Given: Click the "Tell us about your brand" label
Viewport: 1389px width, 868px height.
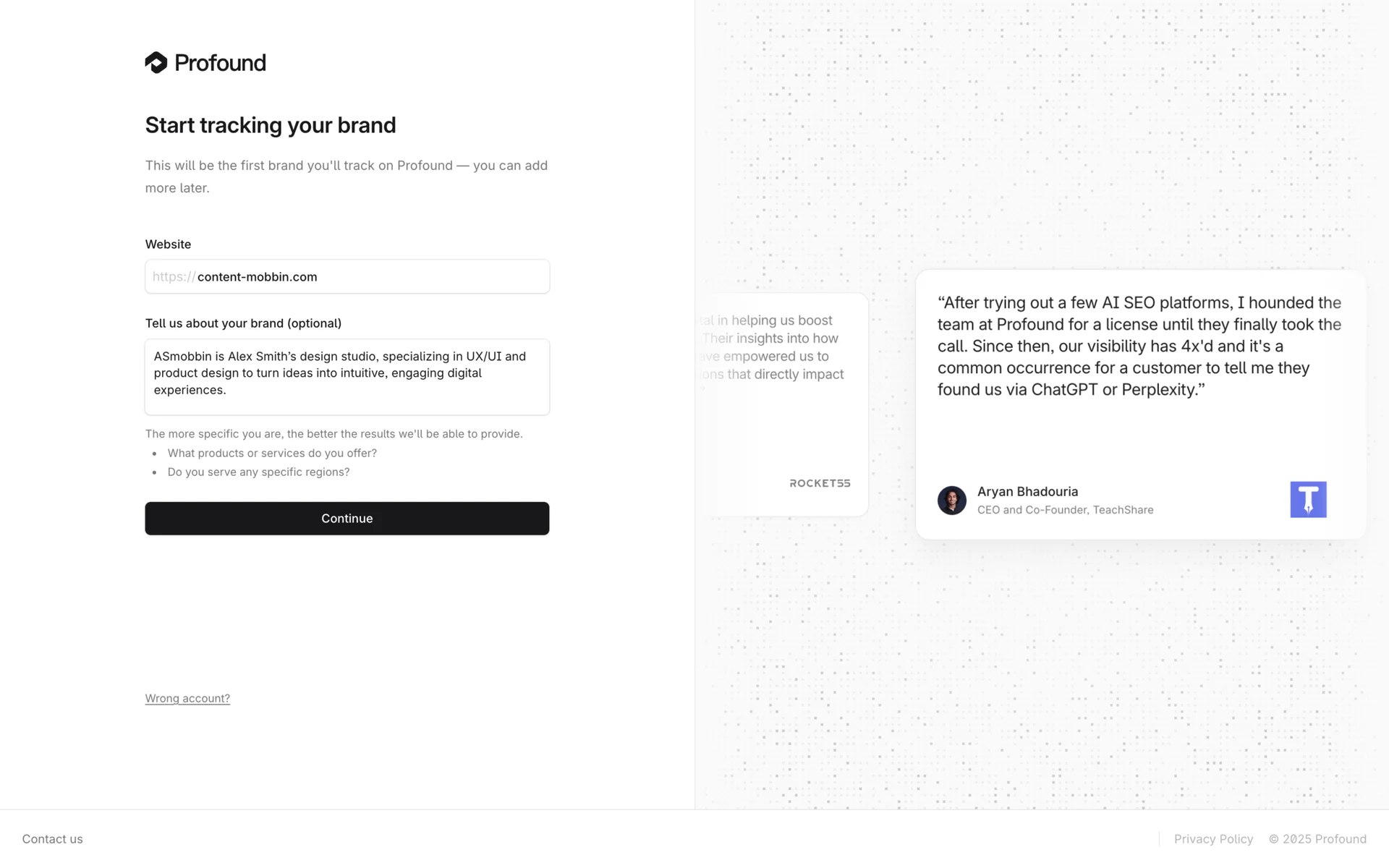Looking at the screenshot, I should tap(243, 323).
